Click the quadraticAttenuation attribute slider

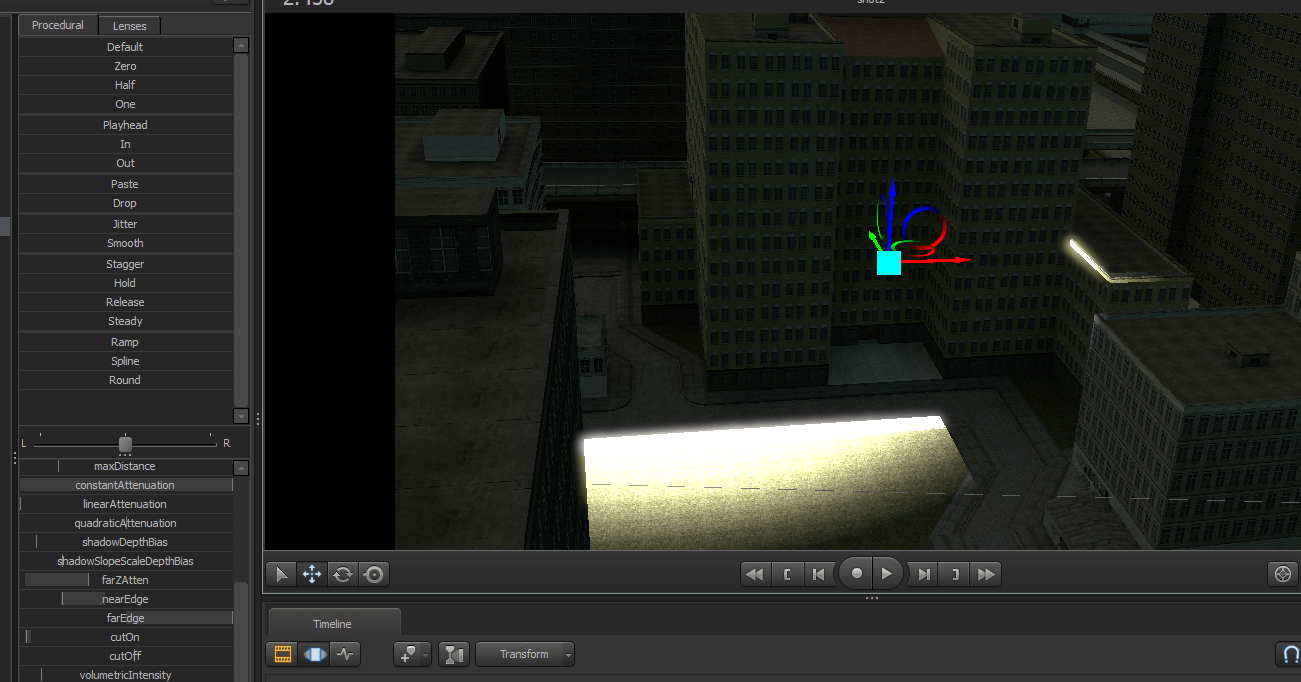(x=126, y=523)
